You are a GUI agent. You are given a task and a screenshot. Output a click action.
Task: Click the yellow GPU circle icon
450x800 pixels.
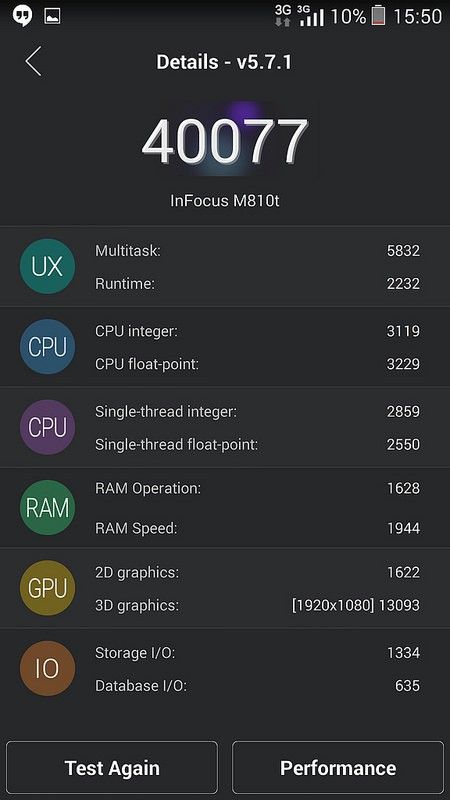click(47, 588)
